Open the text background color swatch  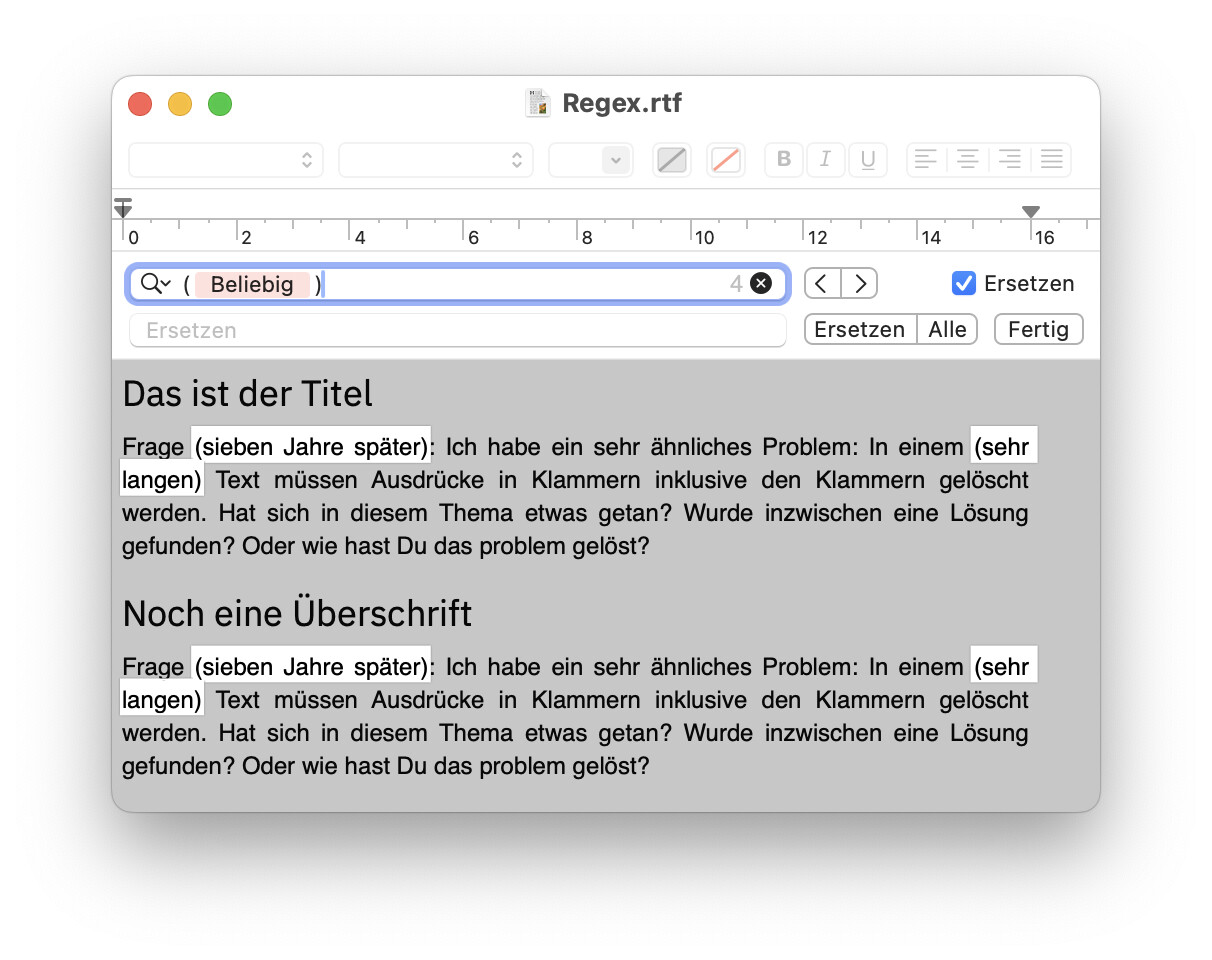pyautogui.click(x=726, y=160)
